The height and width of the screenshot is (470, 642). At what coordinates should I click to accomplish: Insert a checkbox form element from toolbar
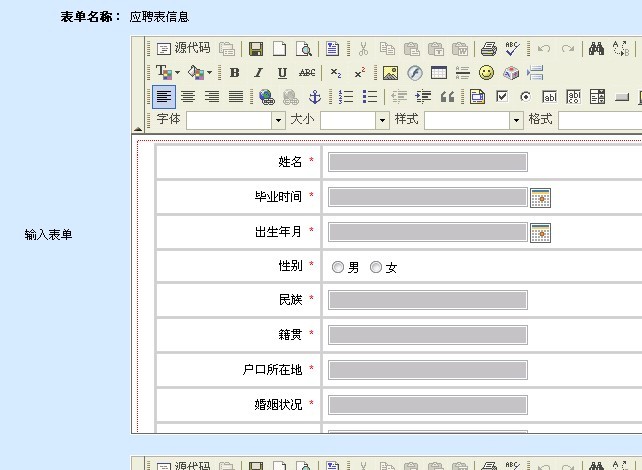502,97
